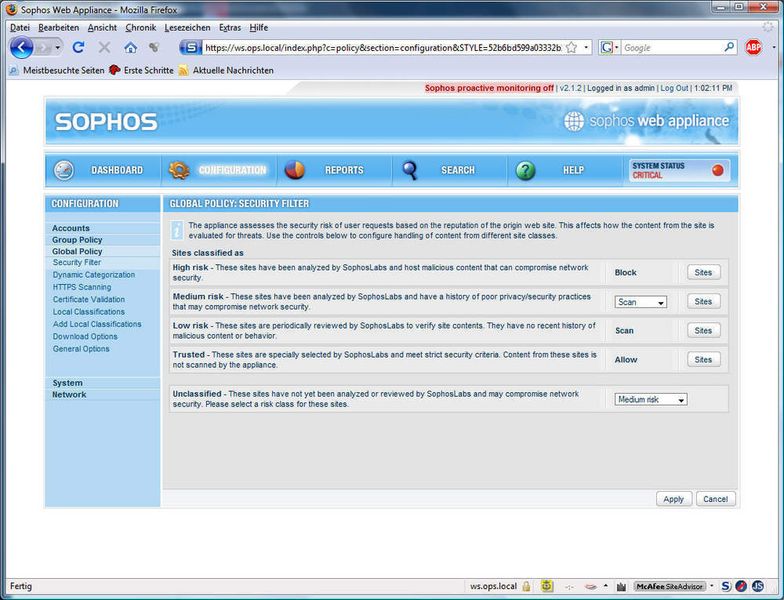Screen dimensions: 784x600
Task: Open the Ansicht menu
Action: tap(102, 28)
